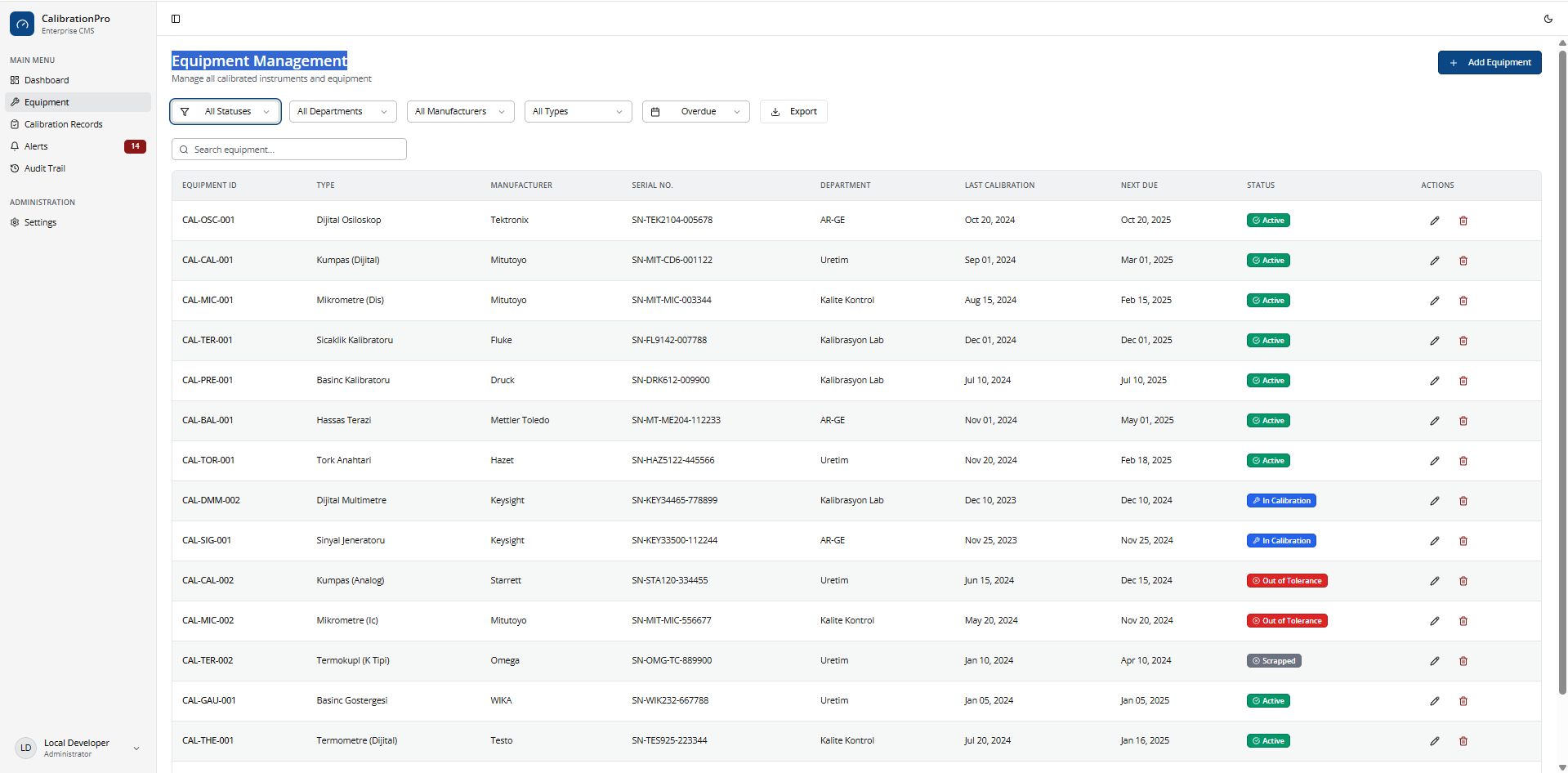Toggle the sidebar collapse control

click(x=176, y=18)
